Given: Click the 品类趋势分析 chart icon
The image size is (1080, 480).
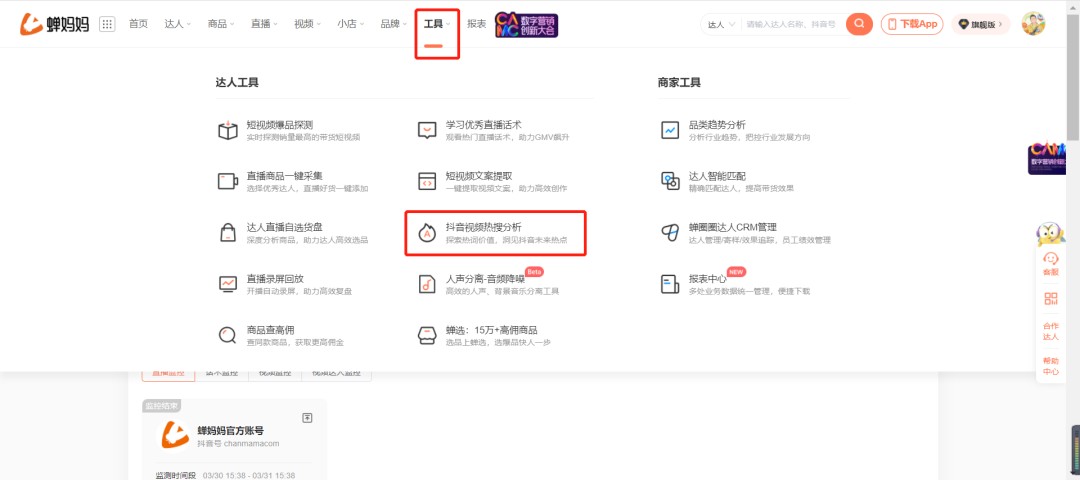Looking at the screenshot, I should [x=669, y=130].
